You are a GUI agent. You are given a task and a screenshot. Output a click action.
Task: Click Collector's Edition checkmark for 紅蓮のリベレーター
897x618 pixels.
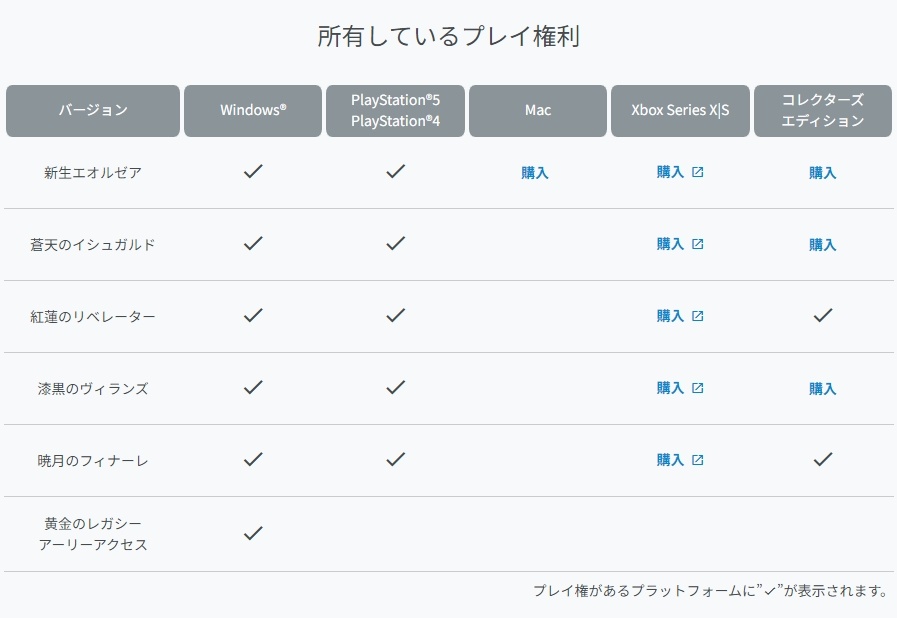click(823, 315)
